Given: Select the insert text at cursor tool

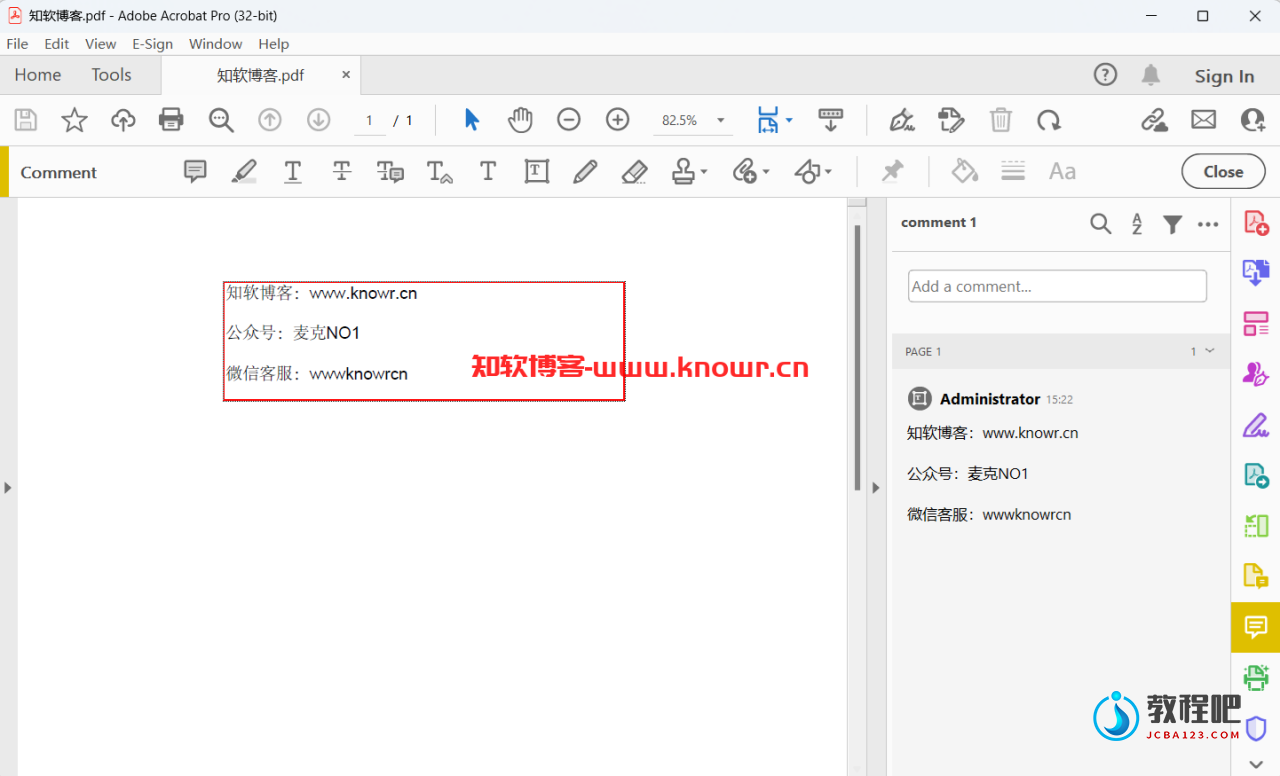Looking at the screenshot, I should (439, 172).
